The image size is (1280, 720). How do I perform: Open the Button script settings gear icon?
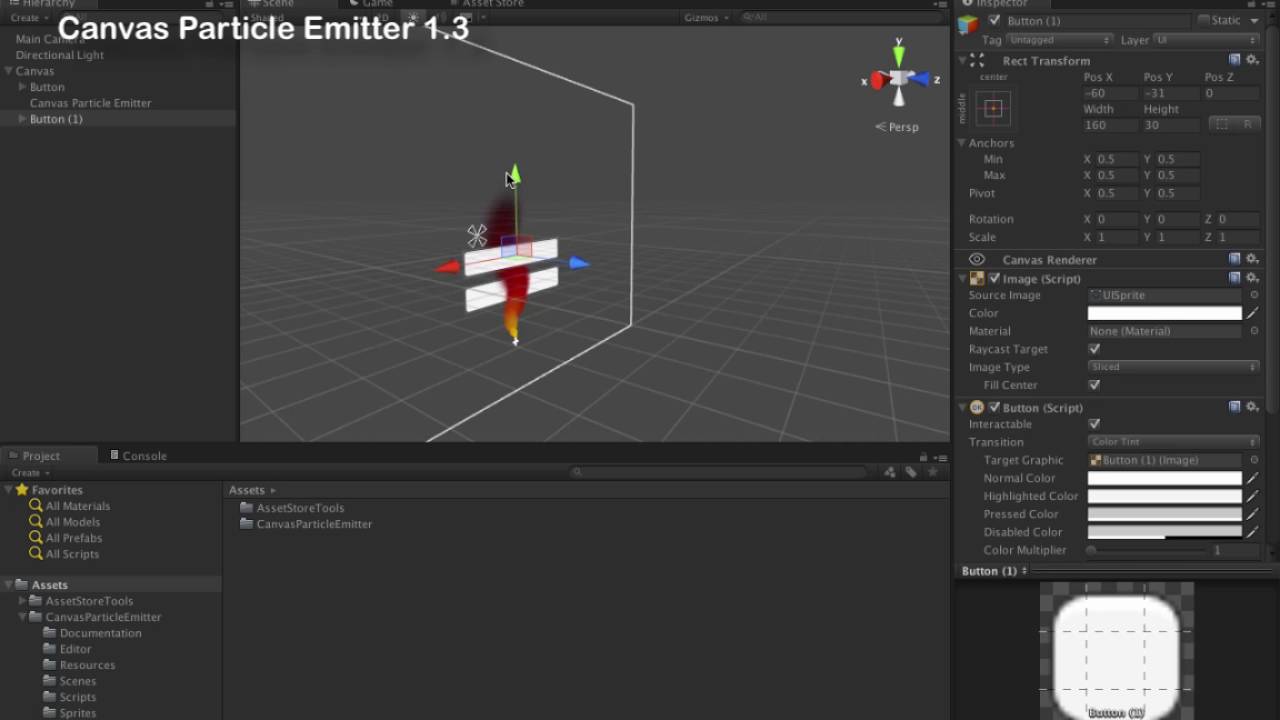1252,407
